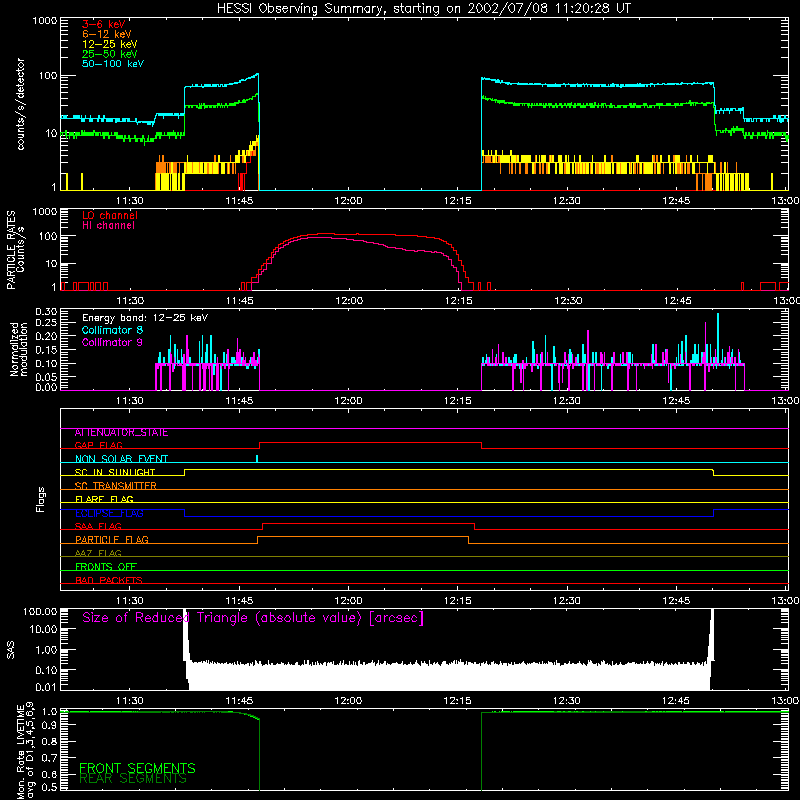
Task: Click the PARTICLE RATES Counts/s axis label
Action: click(x=15, y=250)
